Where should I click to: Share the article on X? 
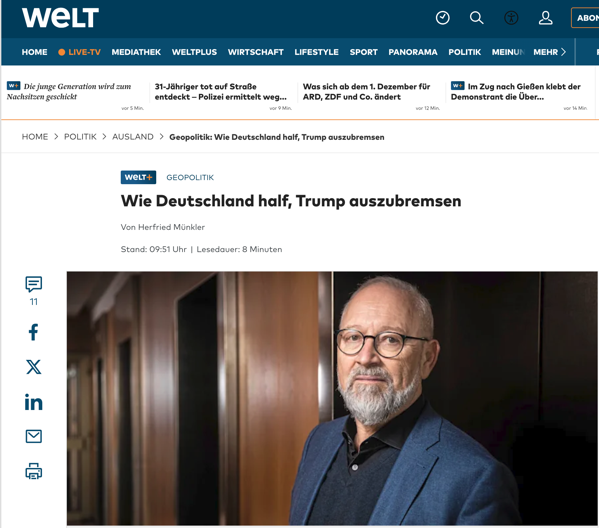34,367
